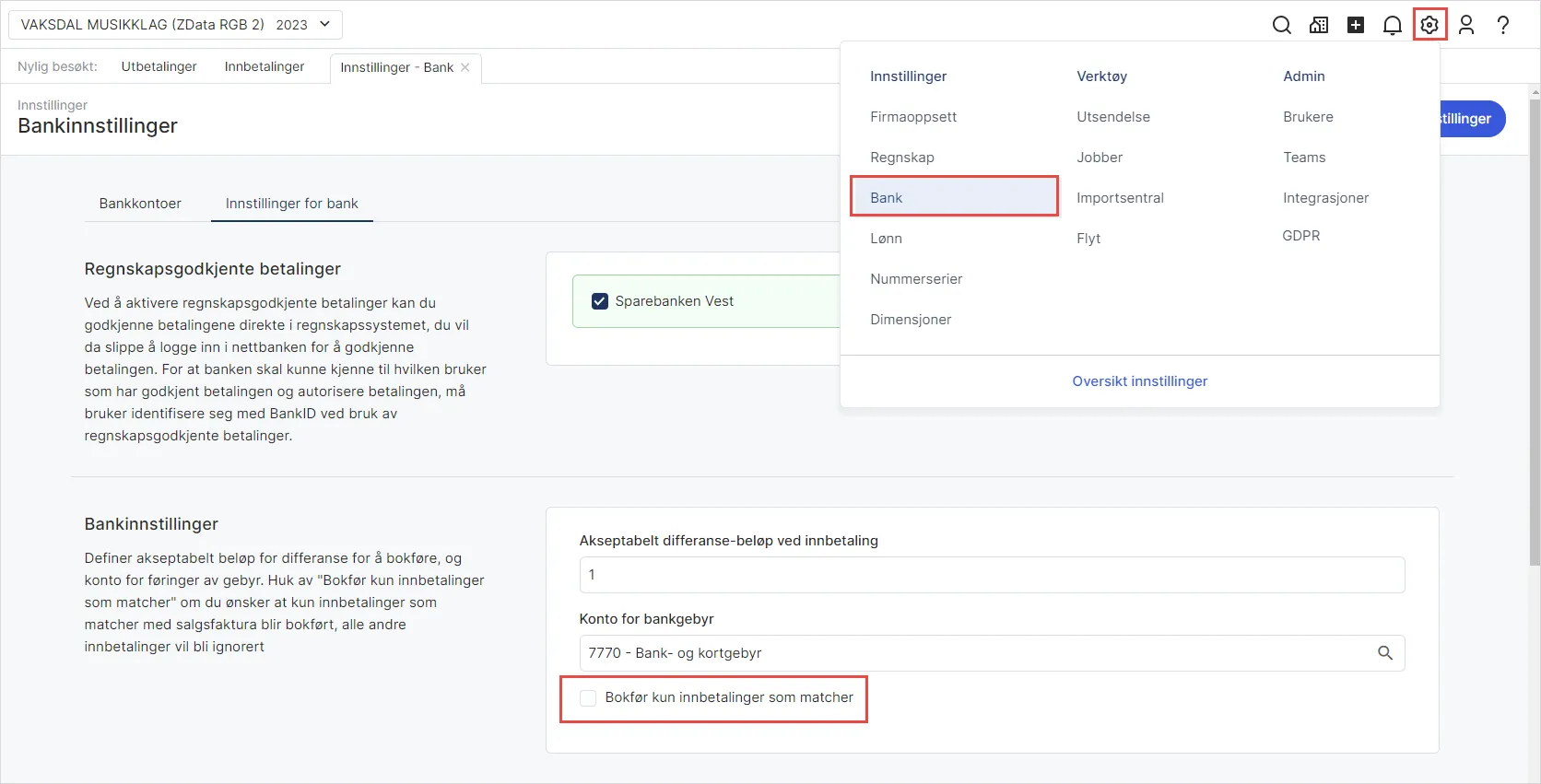This screenshot has height=784, width=1541.
Task: Click the Akseptabelt differanse-beløp input field
Action: click(992, 575)
